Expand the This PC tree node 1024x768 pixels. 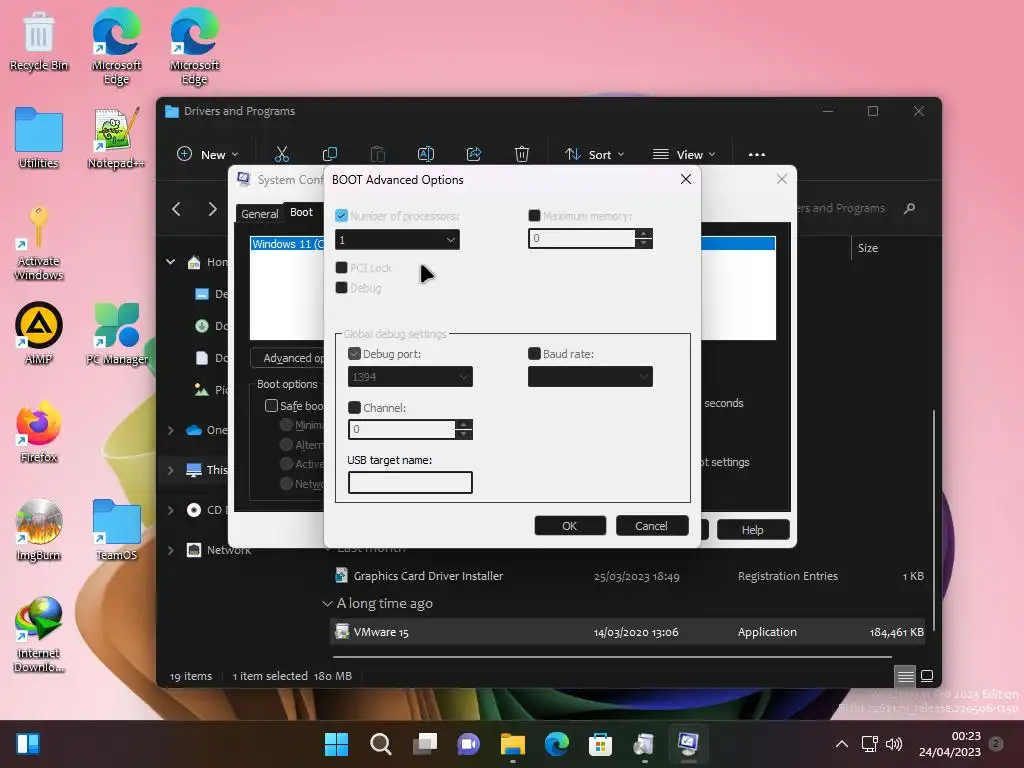coord(170,470)
